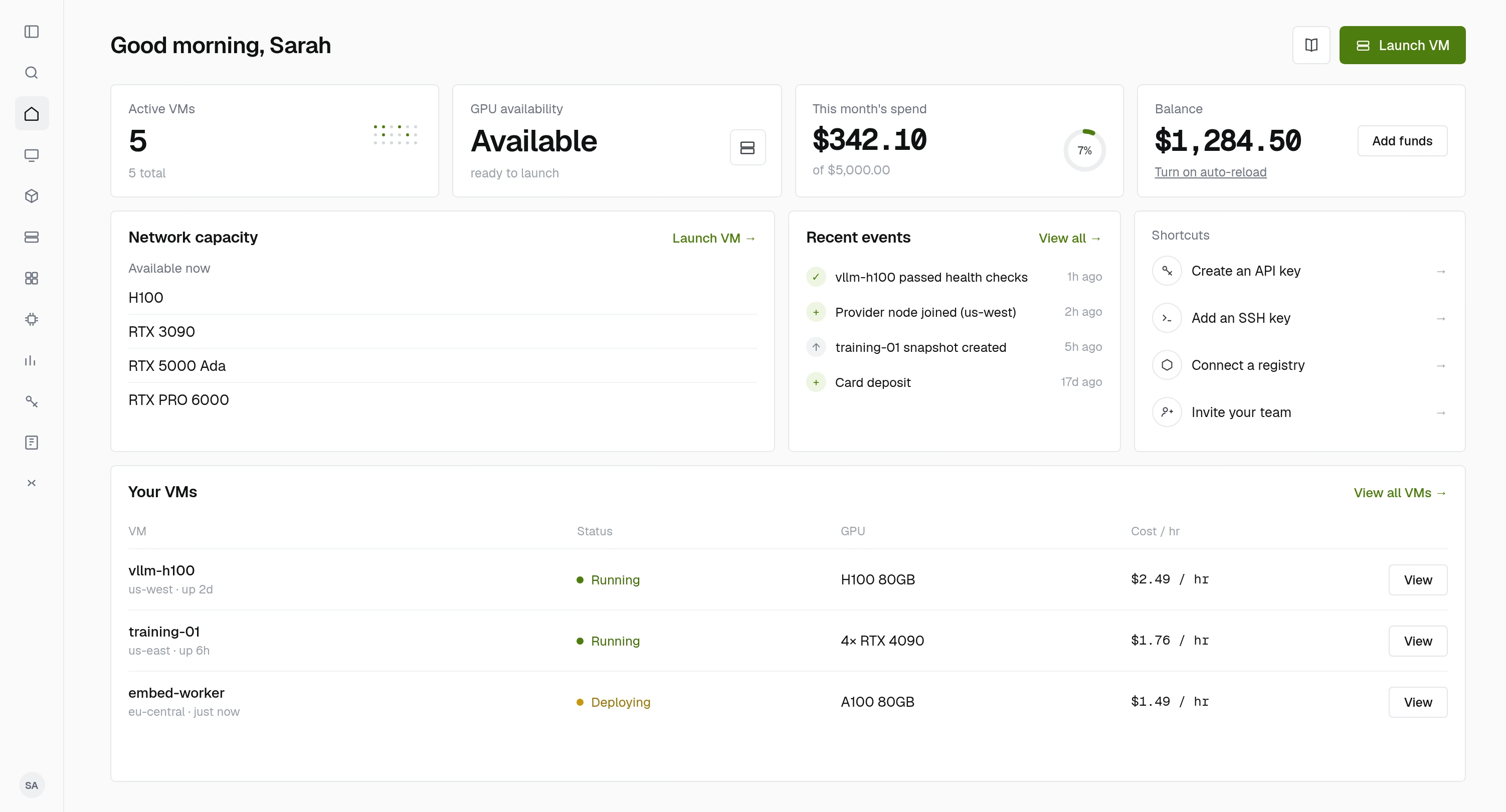
Task: Open the docs book icon
Action: 1311,45
